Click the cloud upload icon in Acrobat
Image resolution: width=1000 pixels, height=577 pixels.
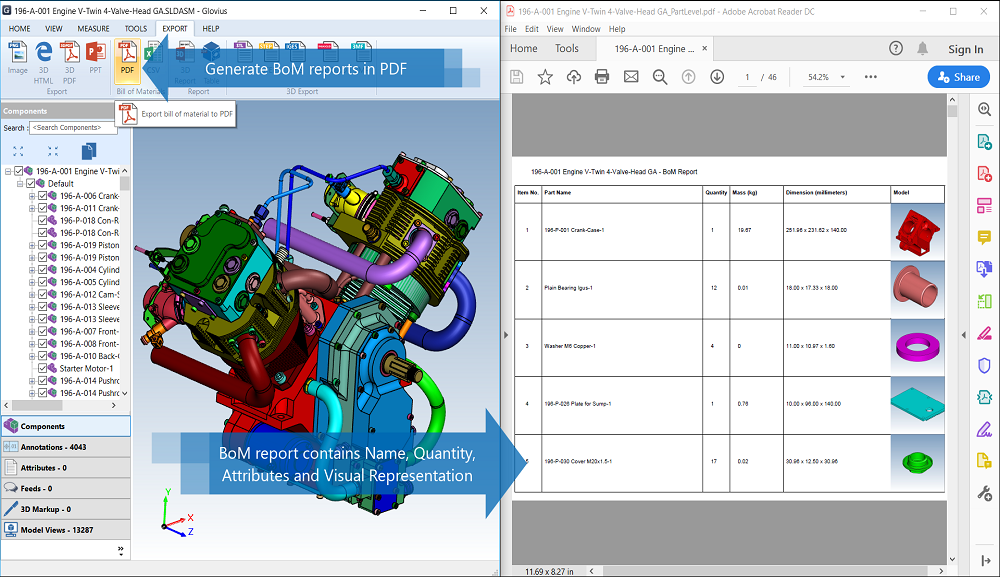(x=573, y=77)
